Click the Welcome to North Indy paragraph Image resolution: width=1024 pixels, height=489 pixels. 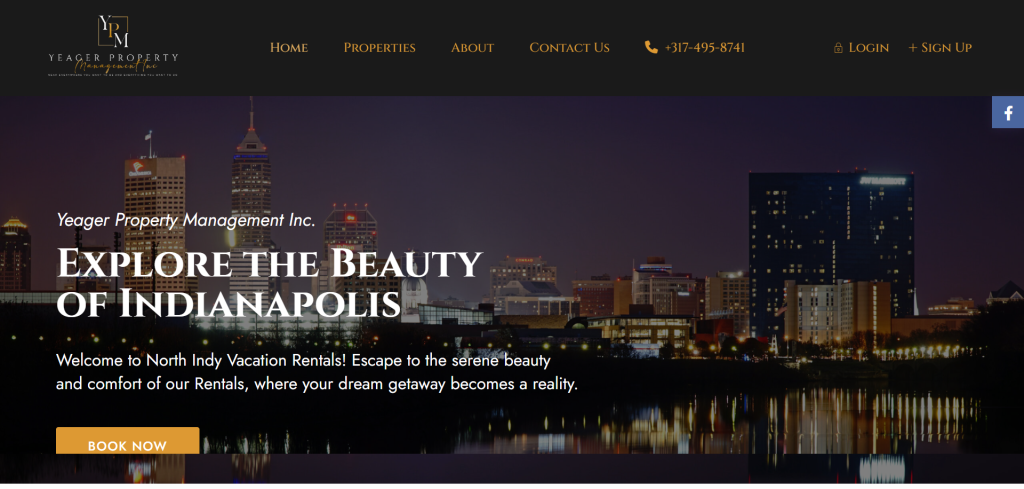317,372
